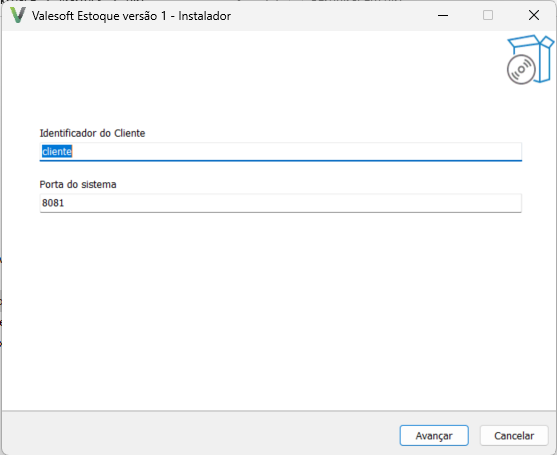Click the gray footer bar left of Avançar
557x455 pixels.
pos(199,434)
